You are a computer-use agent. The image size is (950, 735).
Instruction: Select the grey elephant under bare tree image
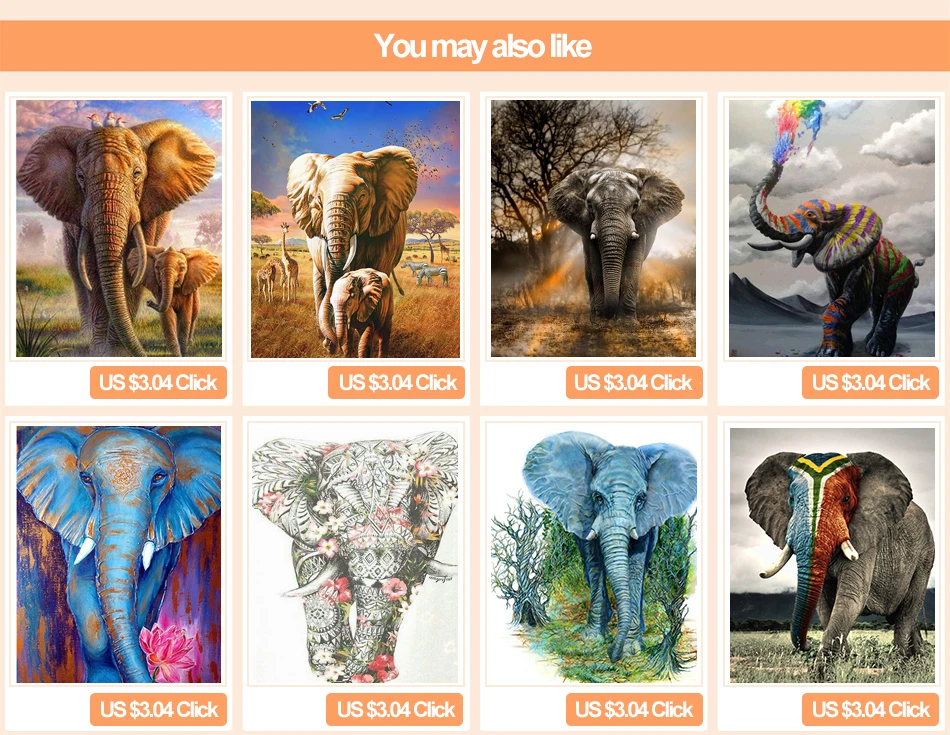click(x=593, y=228)
